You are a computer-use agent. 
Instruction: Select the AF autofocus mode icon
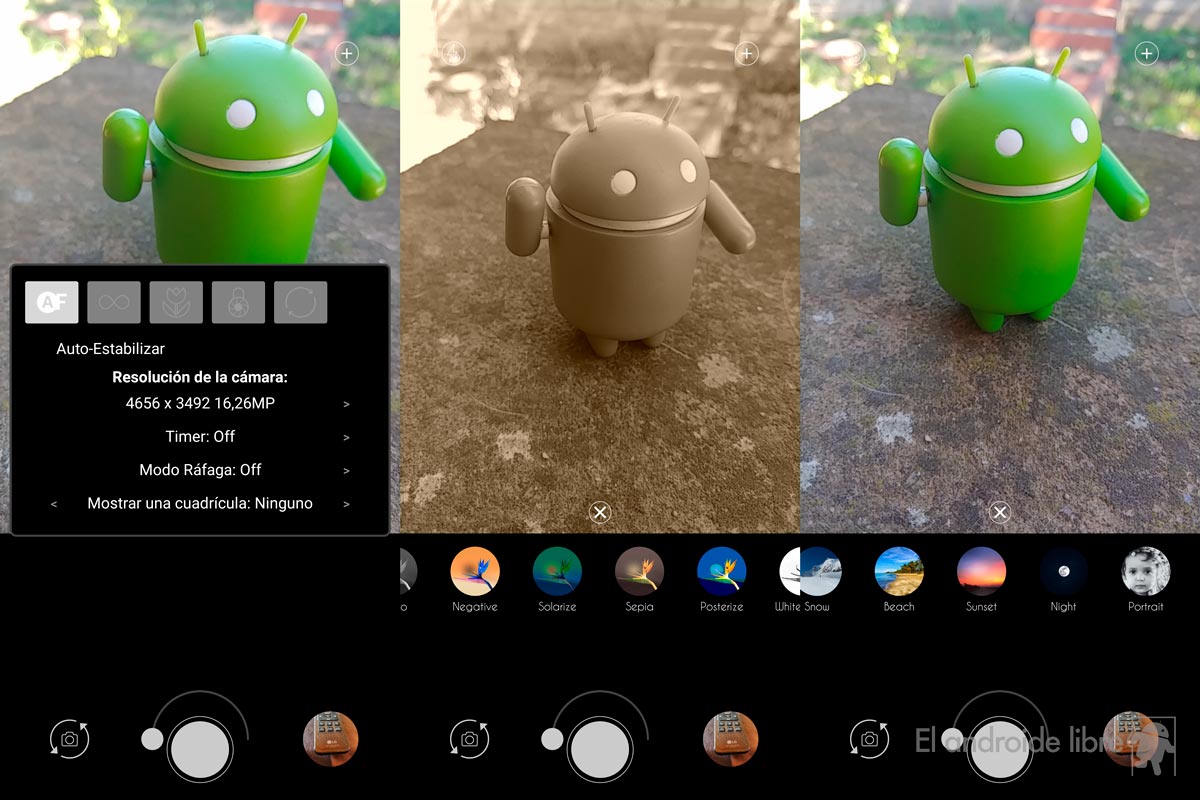[x=51, y=302]
